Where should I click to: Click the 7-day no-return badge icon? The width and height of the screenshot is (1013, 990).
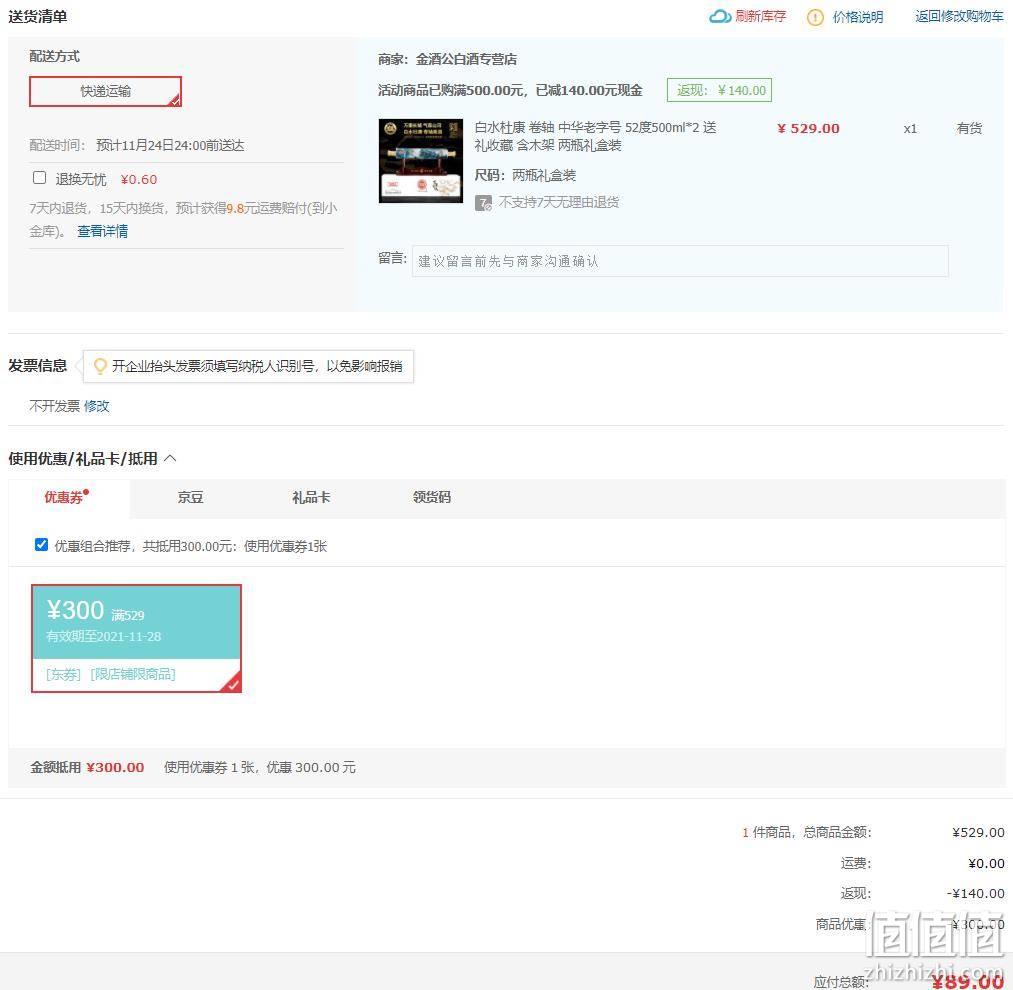(483, 203)
